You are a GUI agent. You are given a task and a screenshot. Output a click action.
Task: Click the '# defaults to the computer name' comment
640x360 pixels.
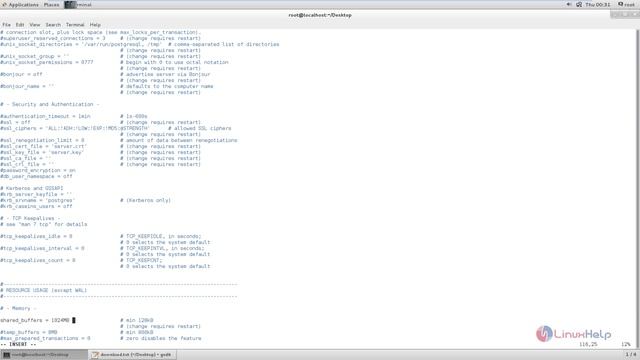(167, 87)
